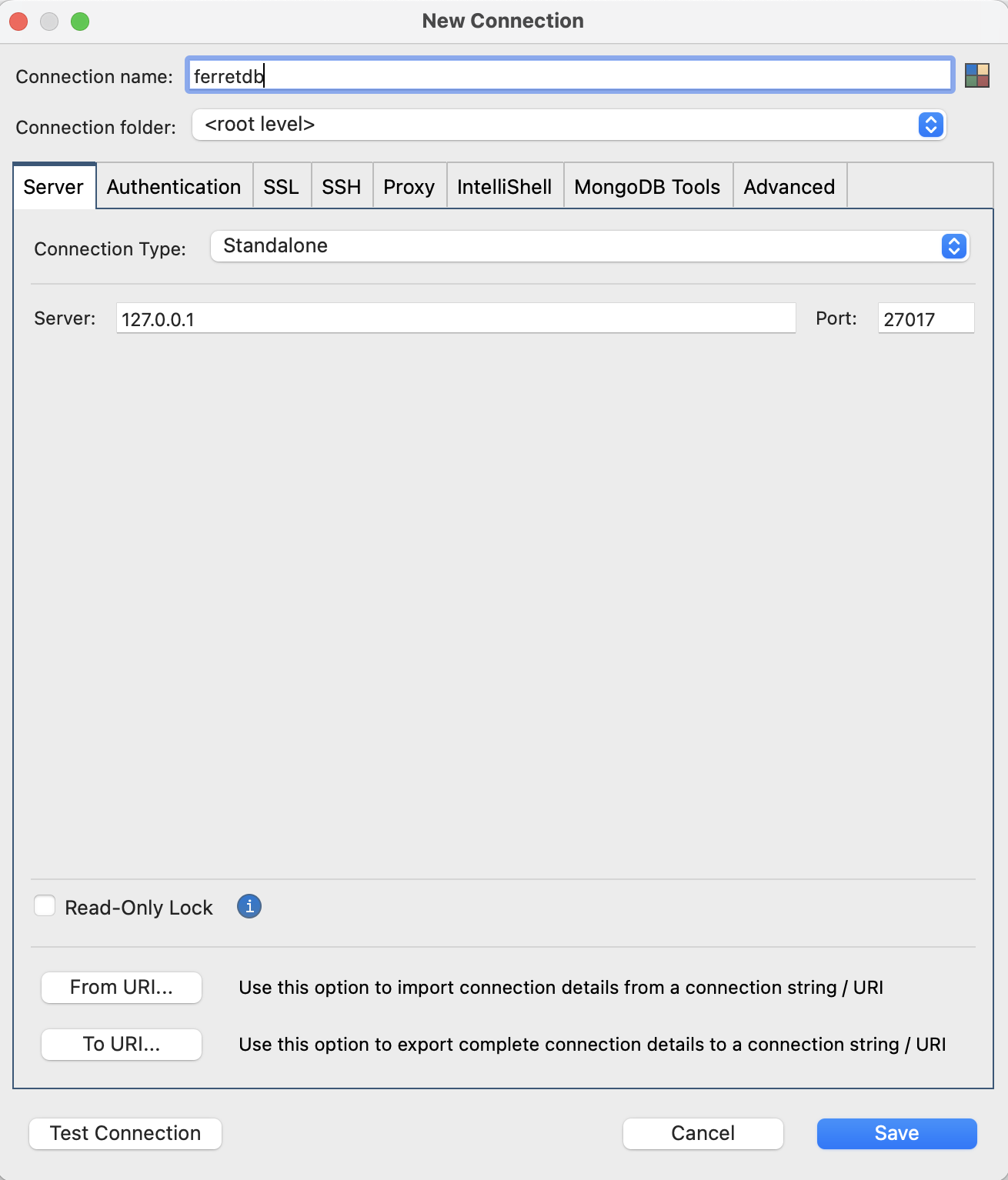
Task: Open the Connection folder dropdown
Action: (569, 125)
